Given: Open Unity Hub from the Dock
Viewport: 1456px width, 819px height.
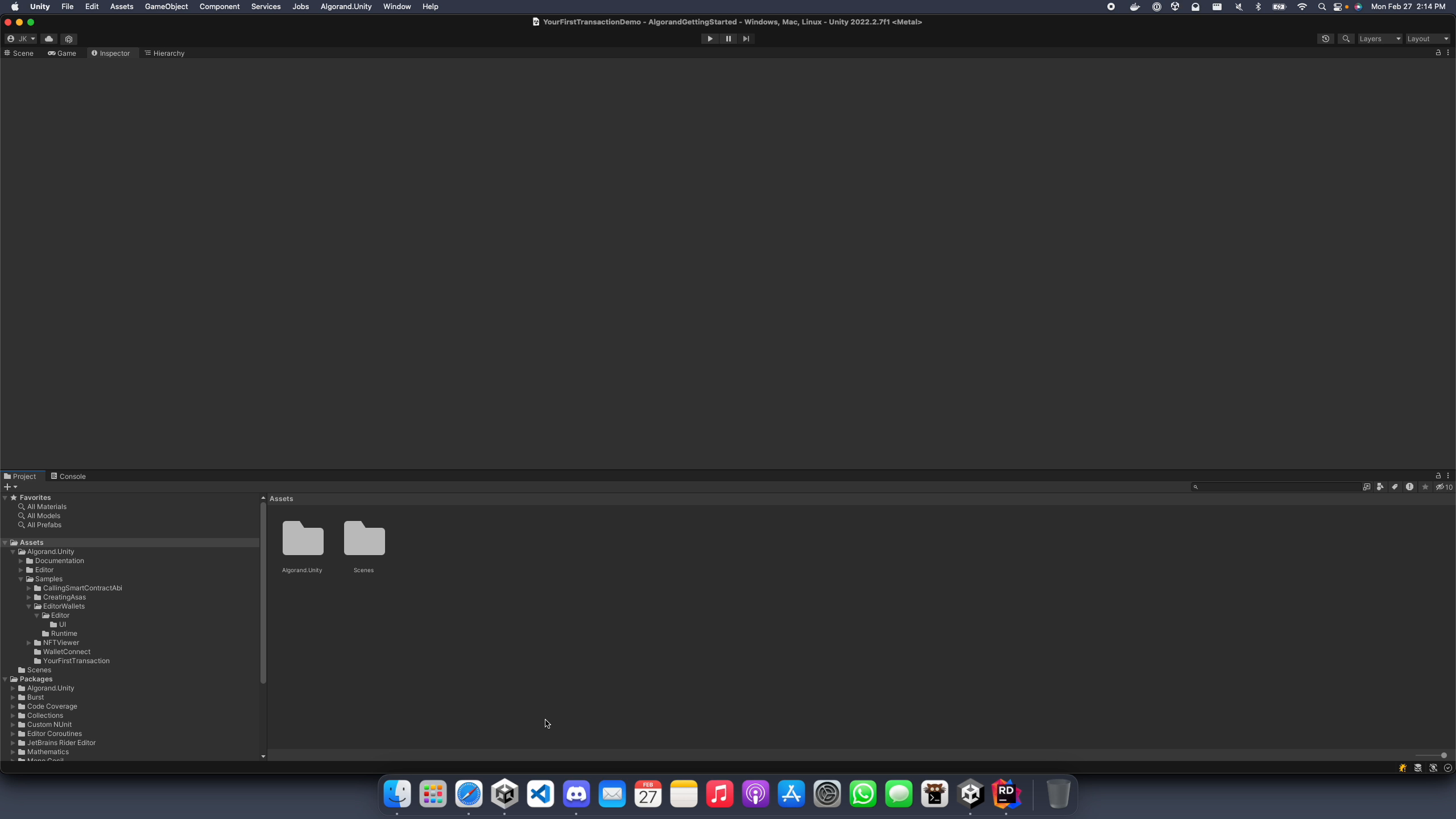Looking at the screenshot, I should [504, 794].
